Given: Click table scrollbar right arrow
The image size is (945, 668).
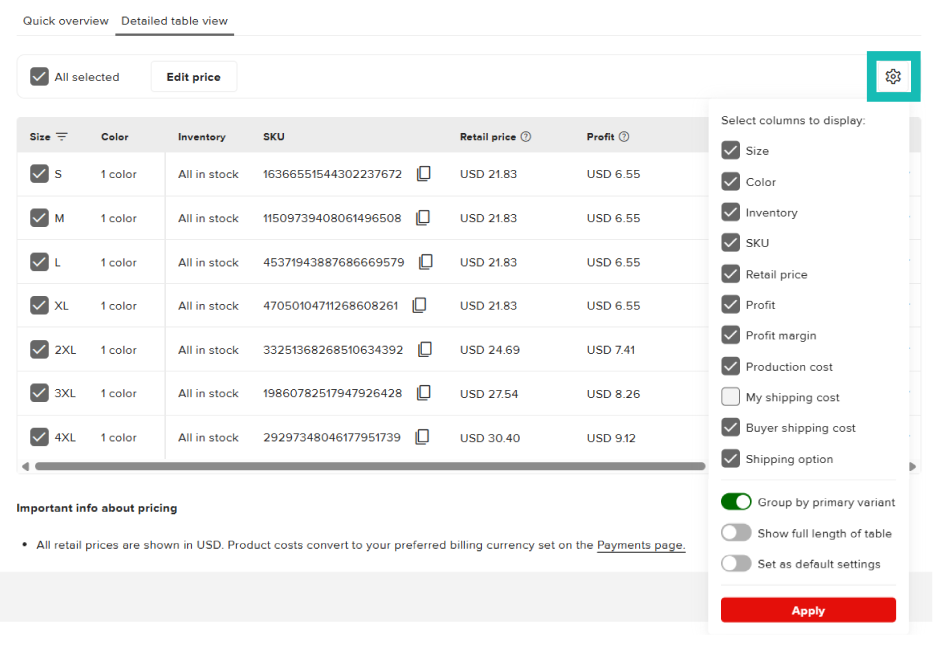Looking at the screenshot, I should (x=912, y=466).
